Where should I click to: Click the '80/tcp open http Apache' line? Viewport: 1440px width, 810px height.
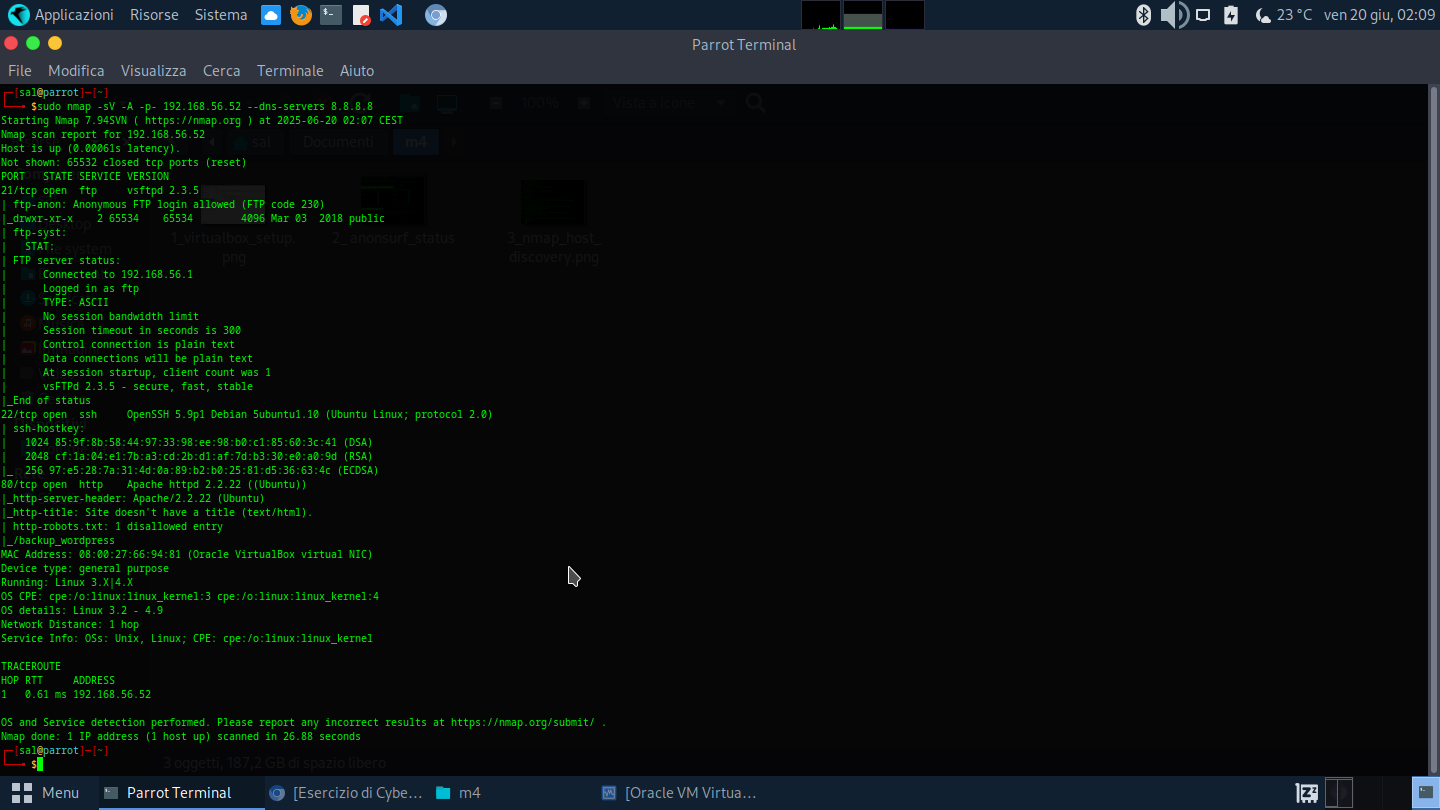tap(154, 484)
